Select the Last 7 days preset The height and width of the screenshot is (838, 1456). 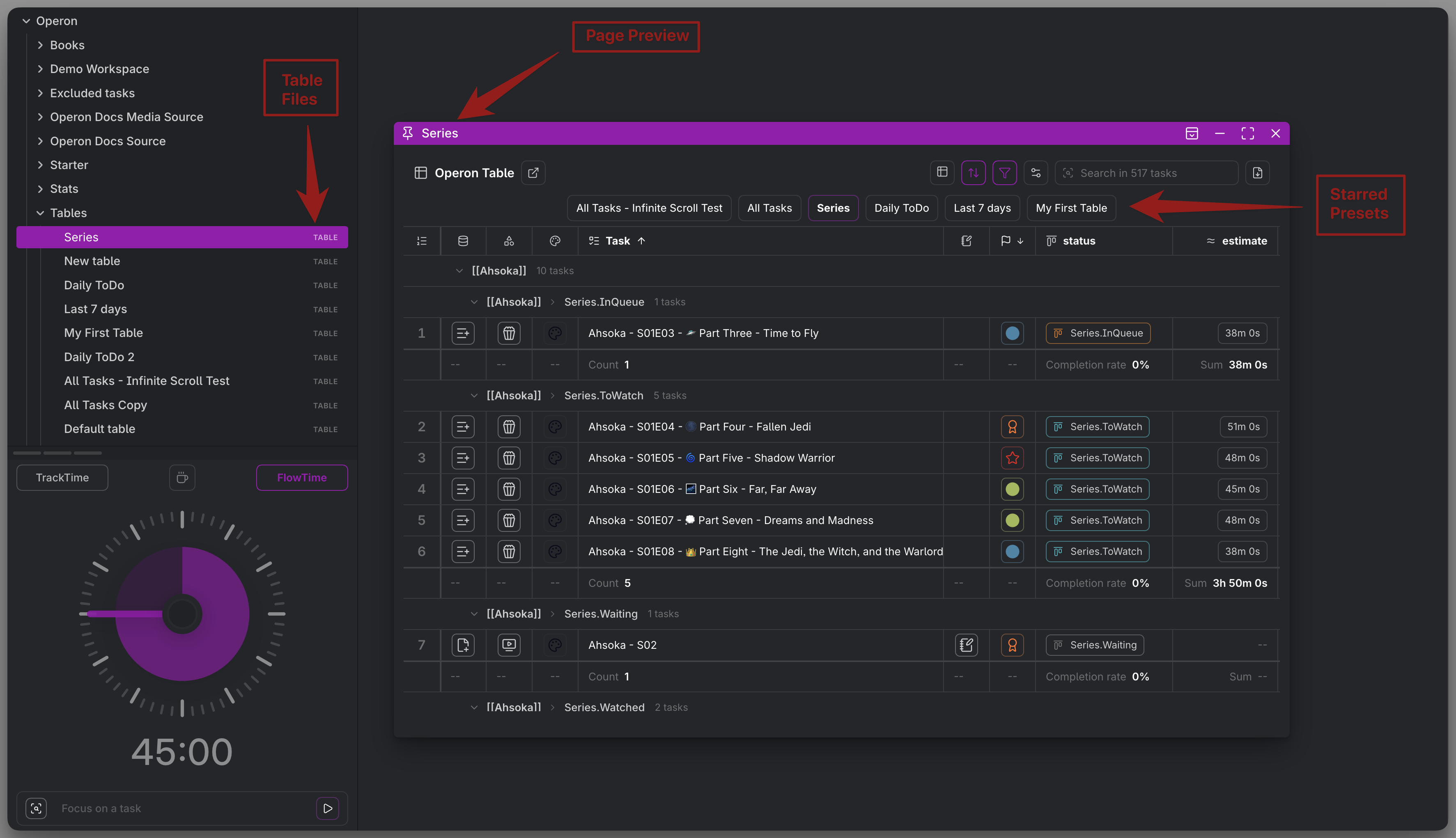(x=982, y=208)
